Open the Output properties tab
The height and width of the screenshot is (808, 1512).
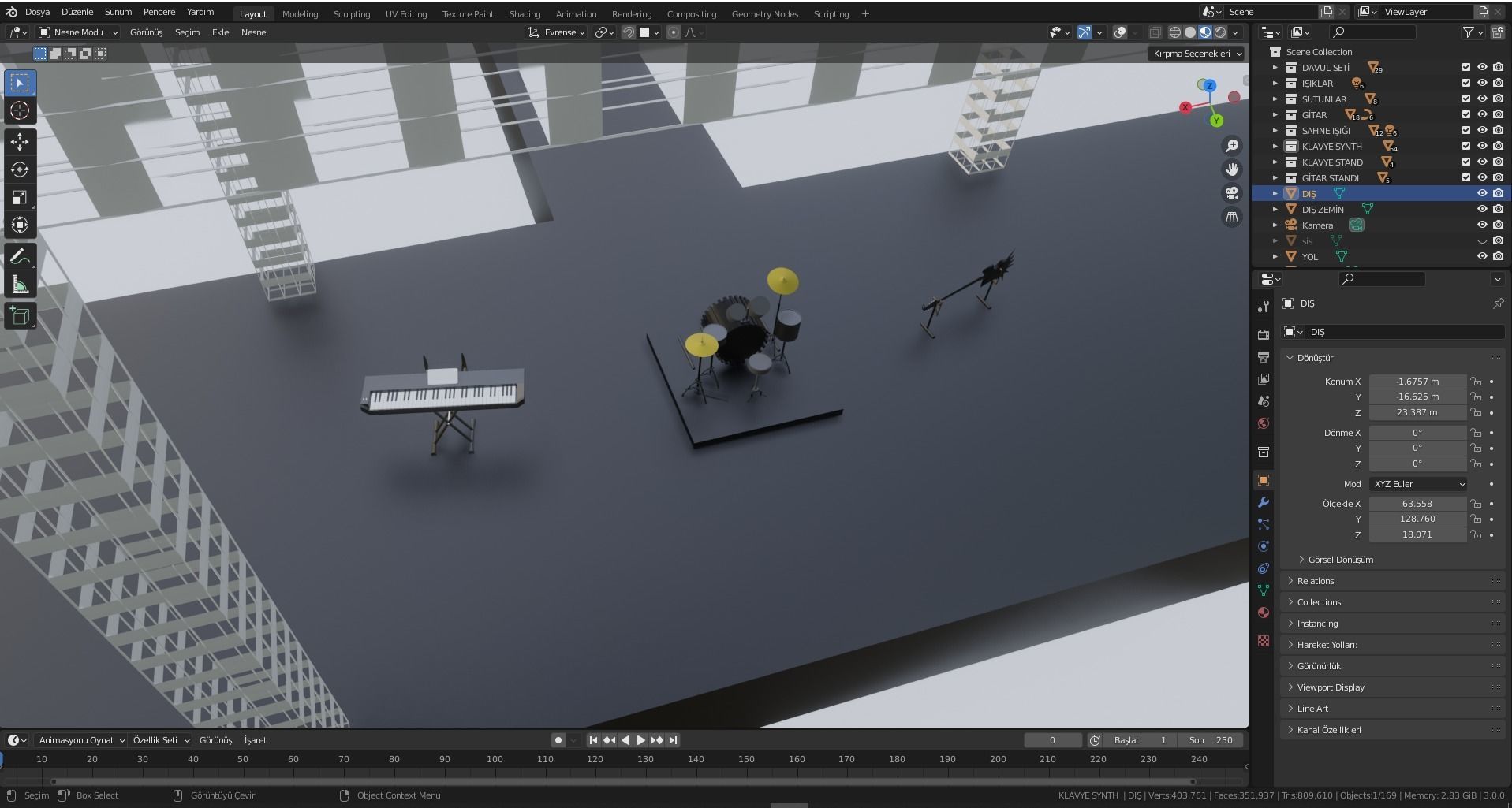point(1264,357)
